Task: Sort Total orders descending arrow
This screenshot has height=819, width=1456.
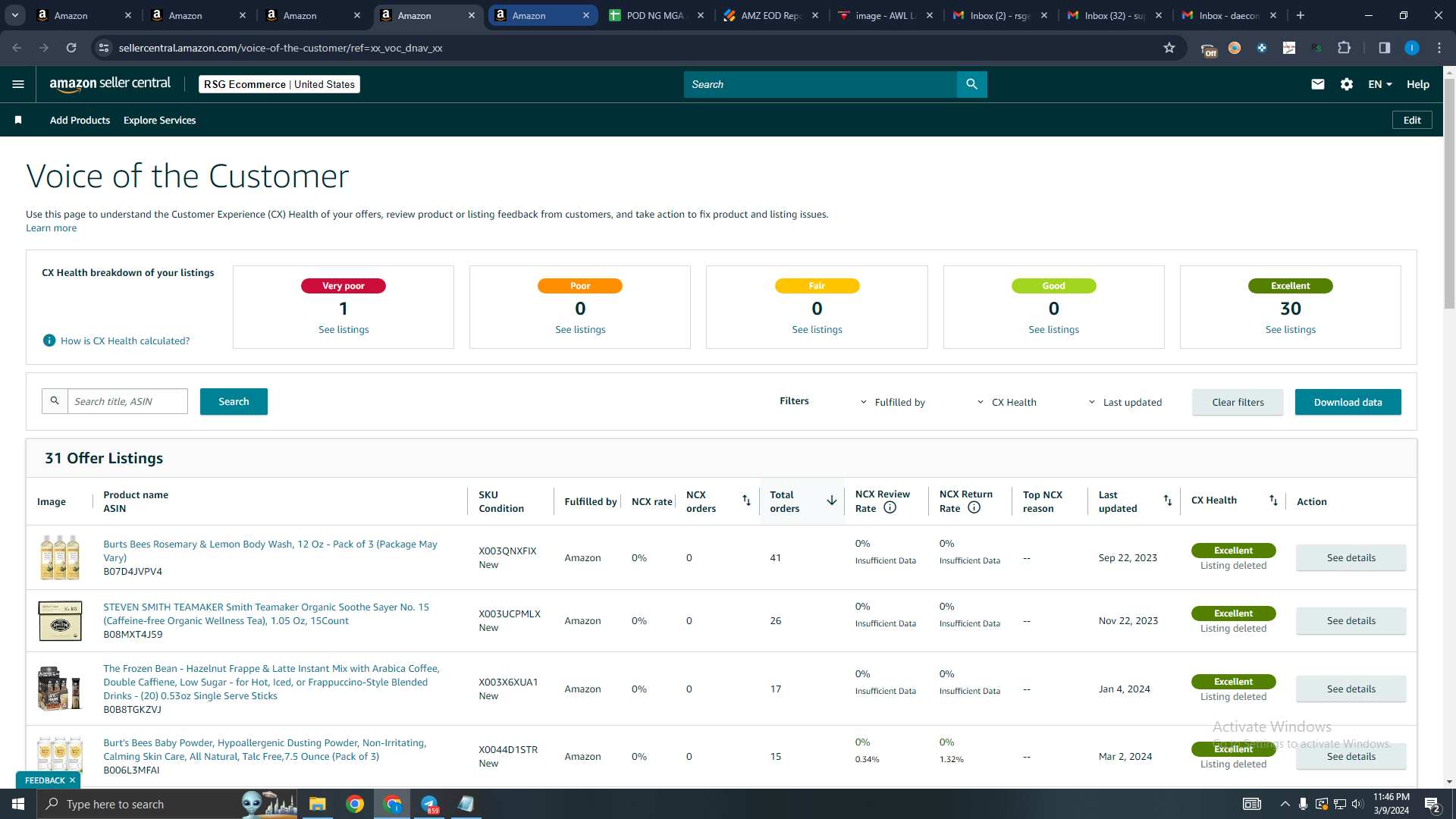Action: 832,500
